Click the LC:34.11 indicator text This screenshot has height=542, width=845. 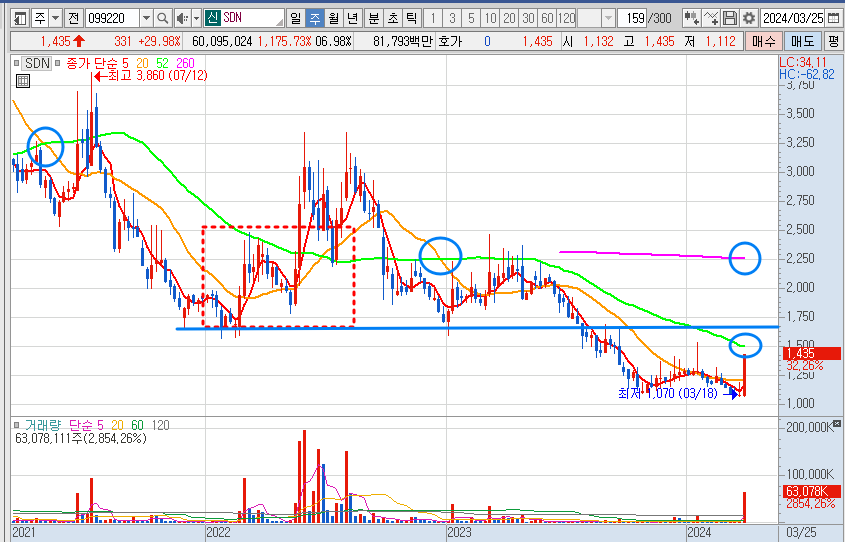click(x=802, y=62)
